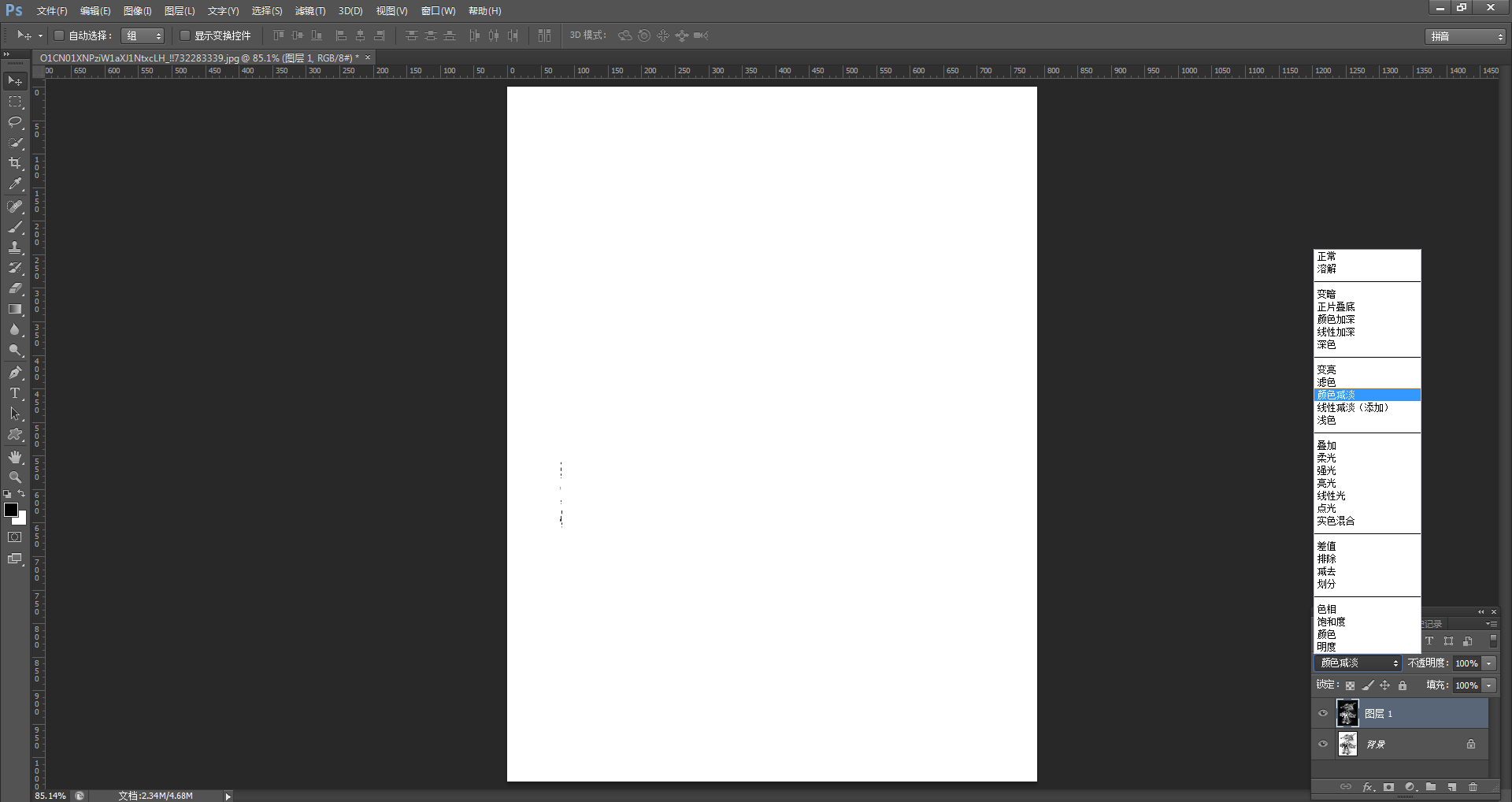The height and width of the screenshot is (802, 1512).
Task: Open the 滤镜(T) menu
Action: pos(310,11)
